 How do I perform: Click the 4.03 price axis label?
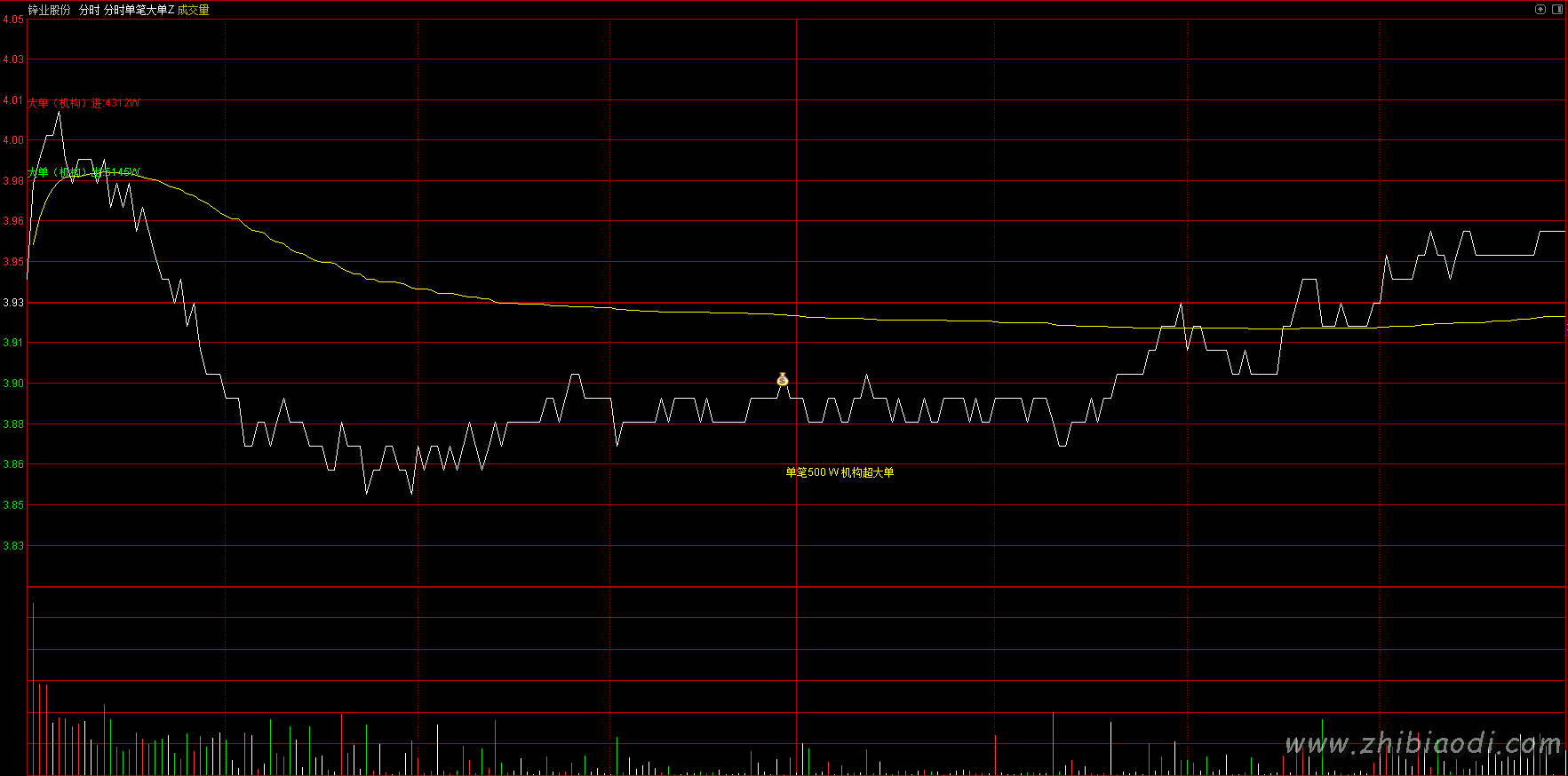pyautogui.click(x=13, y=59)
